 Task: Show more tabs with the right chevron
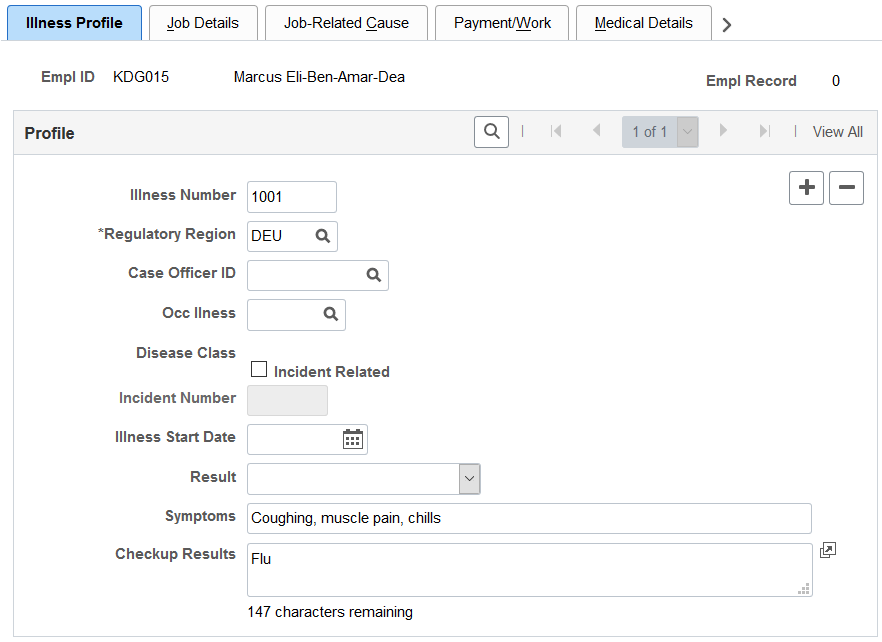[x=726, y=25]
